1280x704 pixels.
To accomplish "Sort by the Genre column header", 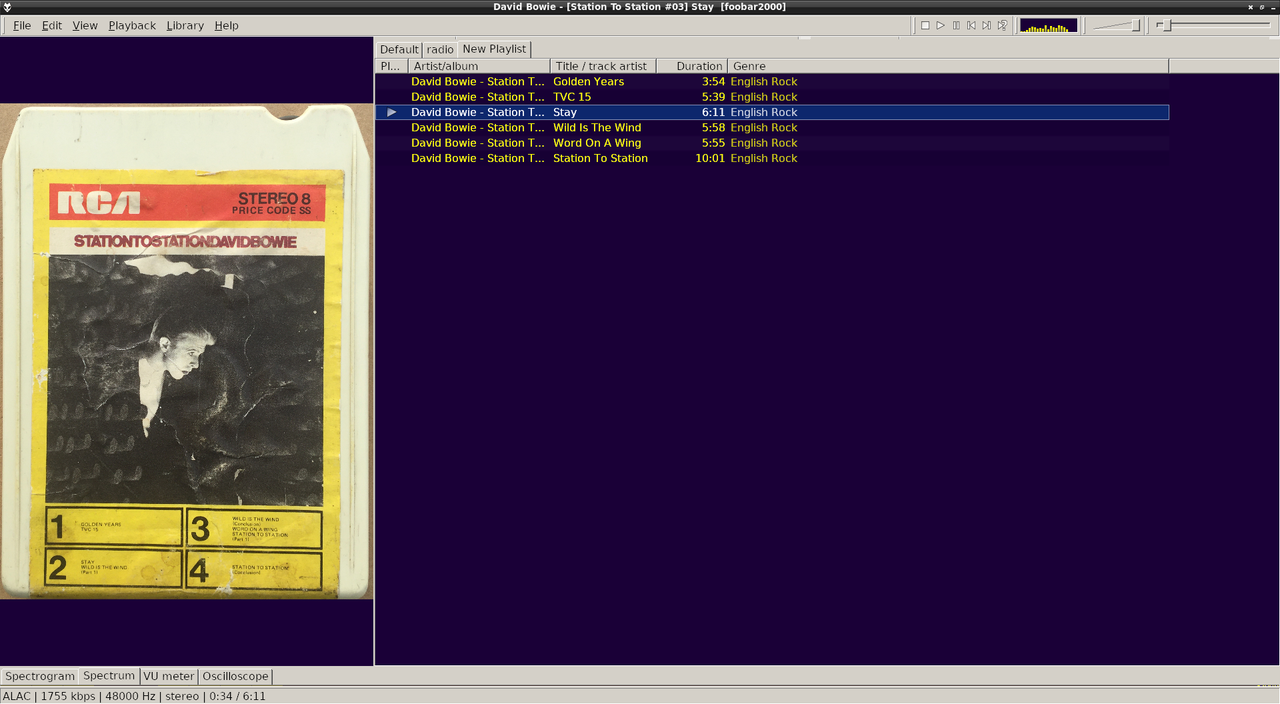I will point(948,66).
